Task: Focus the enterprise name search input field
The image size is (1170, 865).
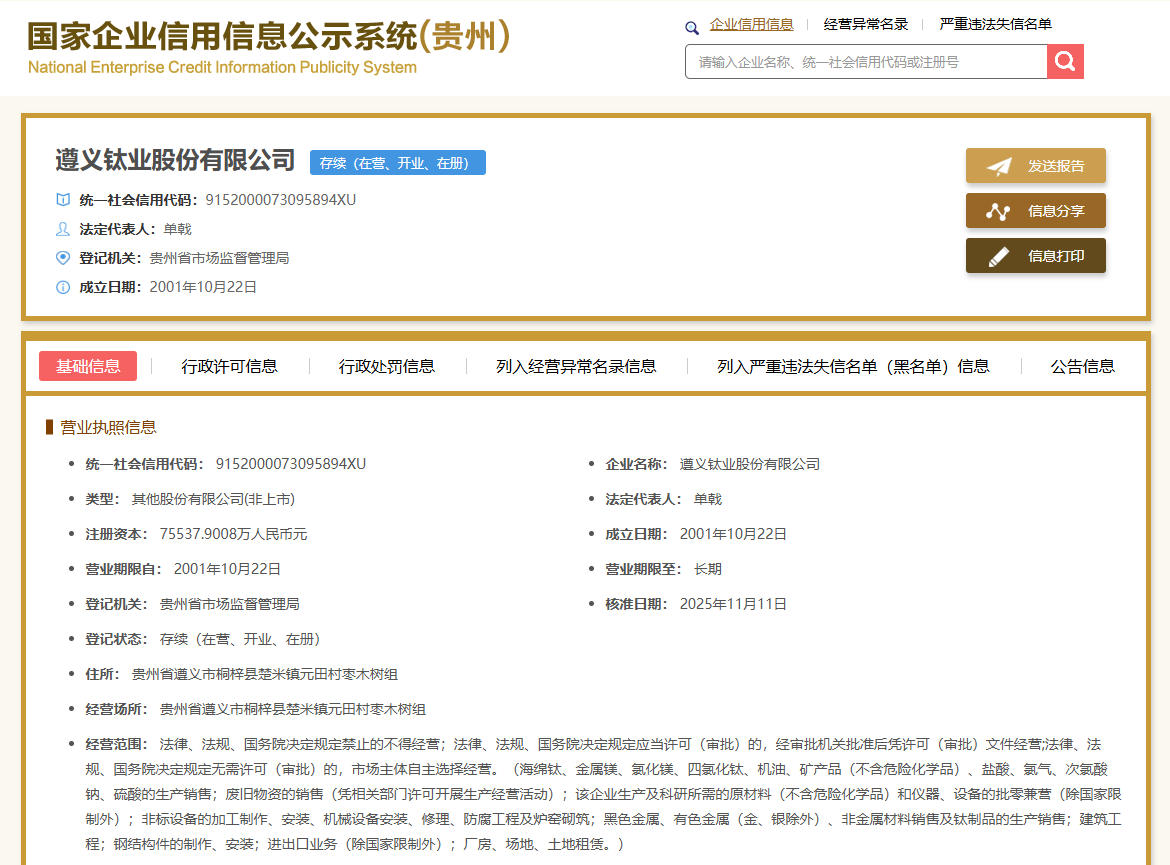Action: tap(866, 61)
